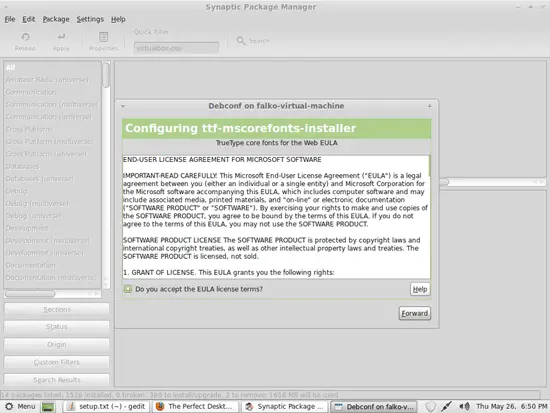Click the shield update icon in the system tray
550x413 pixels.
430,407
